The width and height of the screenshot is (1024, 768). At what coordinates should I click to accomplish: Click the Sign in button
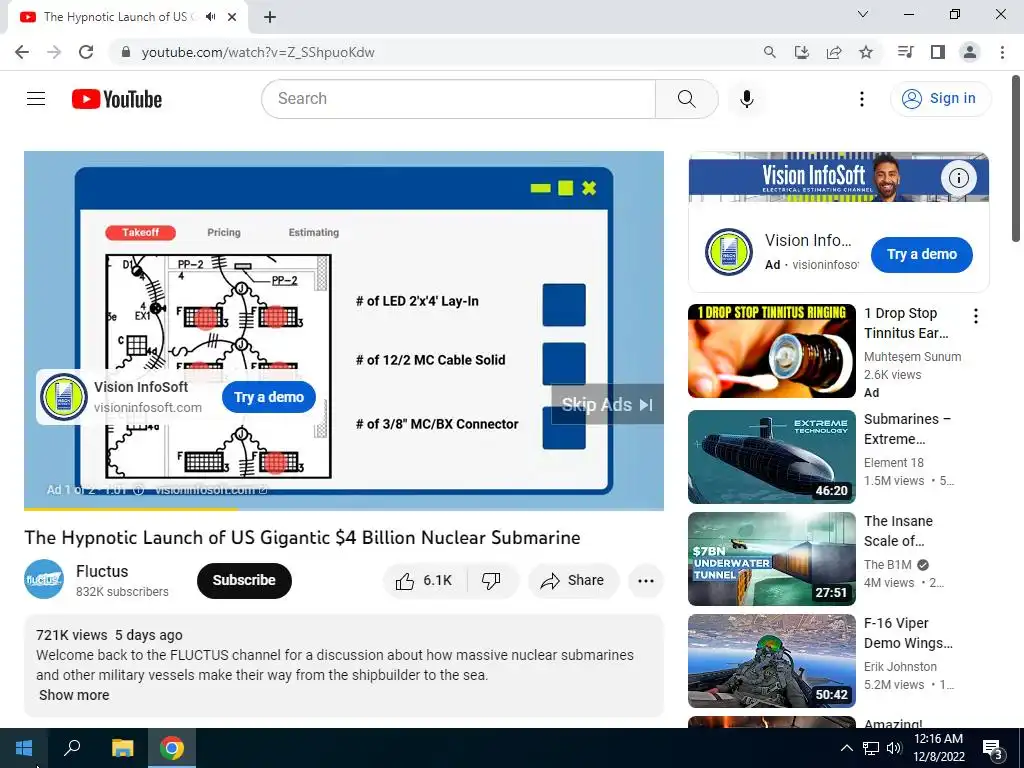pyautogui.click(x=940, y=99)
